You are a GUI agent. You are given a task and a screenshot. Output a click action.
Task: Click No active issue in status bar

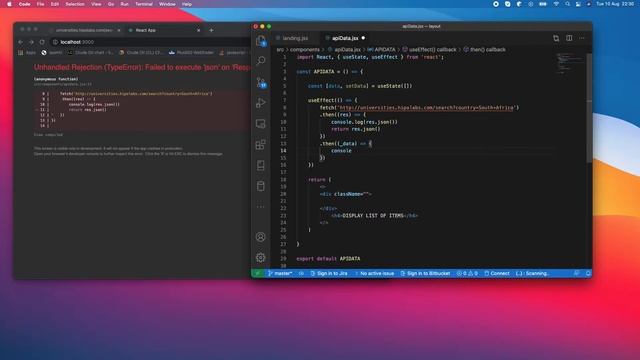(x=374, y=273)
